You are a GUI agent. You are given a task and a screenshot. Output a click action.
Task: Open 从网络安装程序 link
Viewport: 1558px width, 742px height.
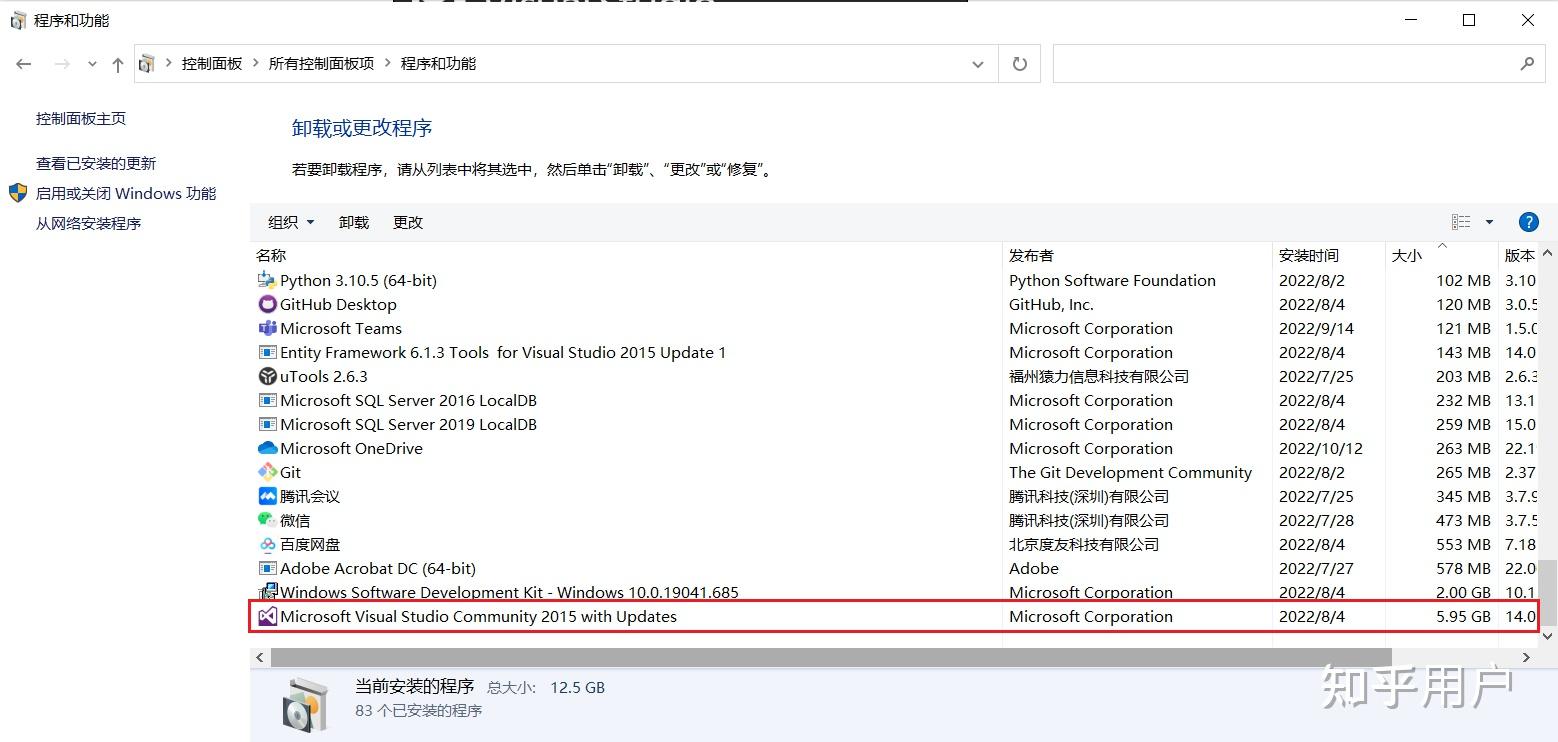89,223
